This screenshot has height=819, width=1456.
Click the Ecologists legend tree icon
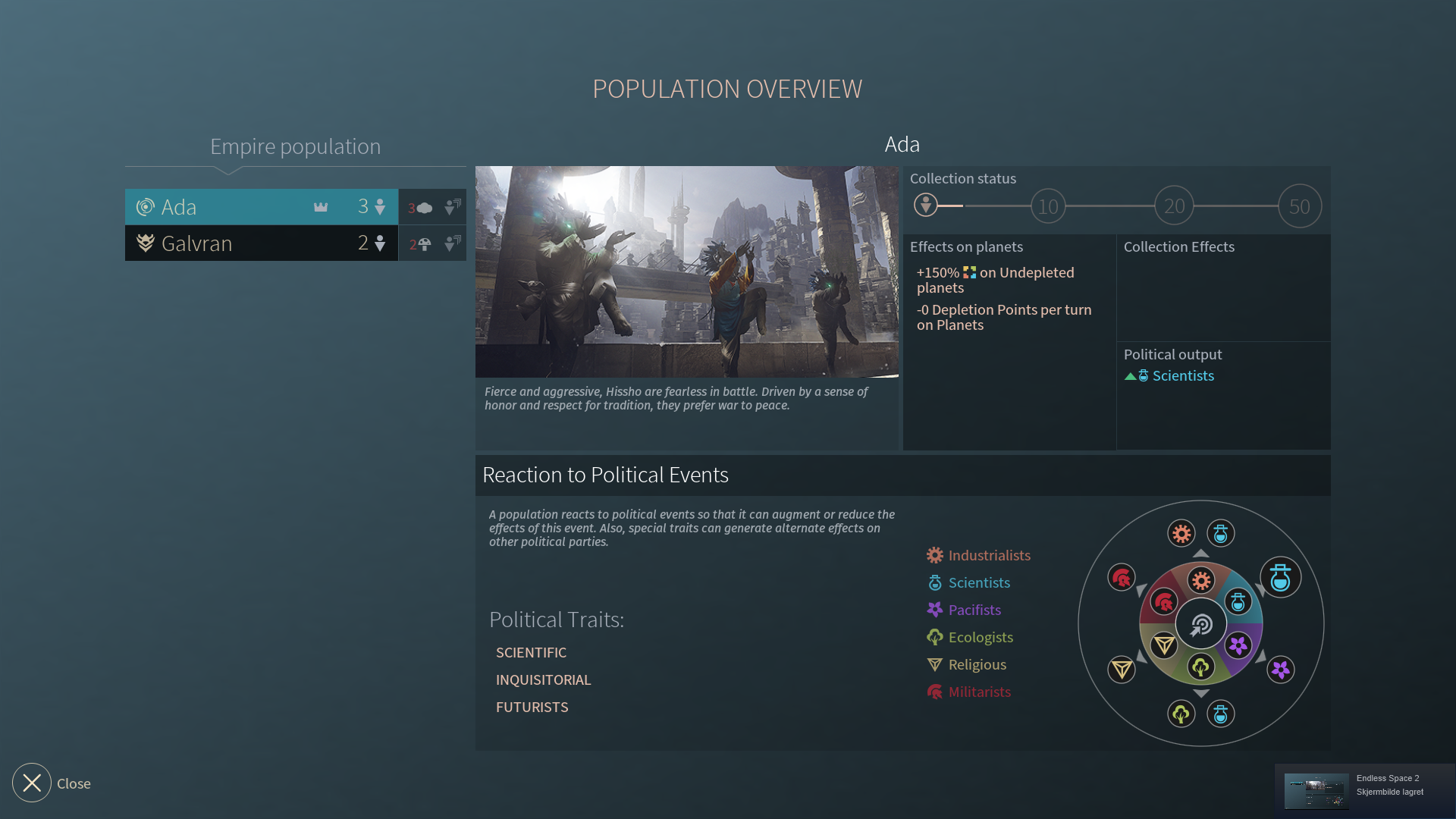pos(935,638)
